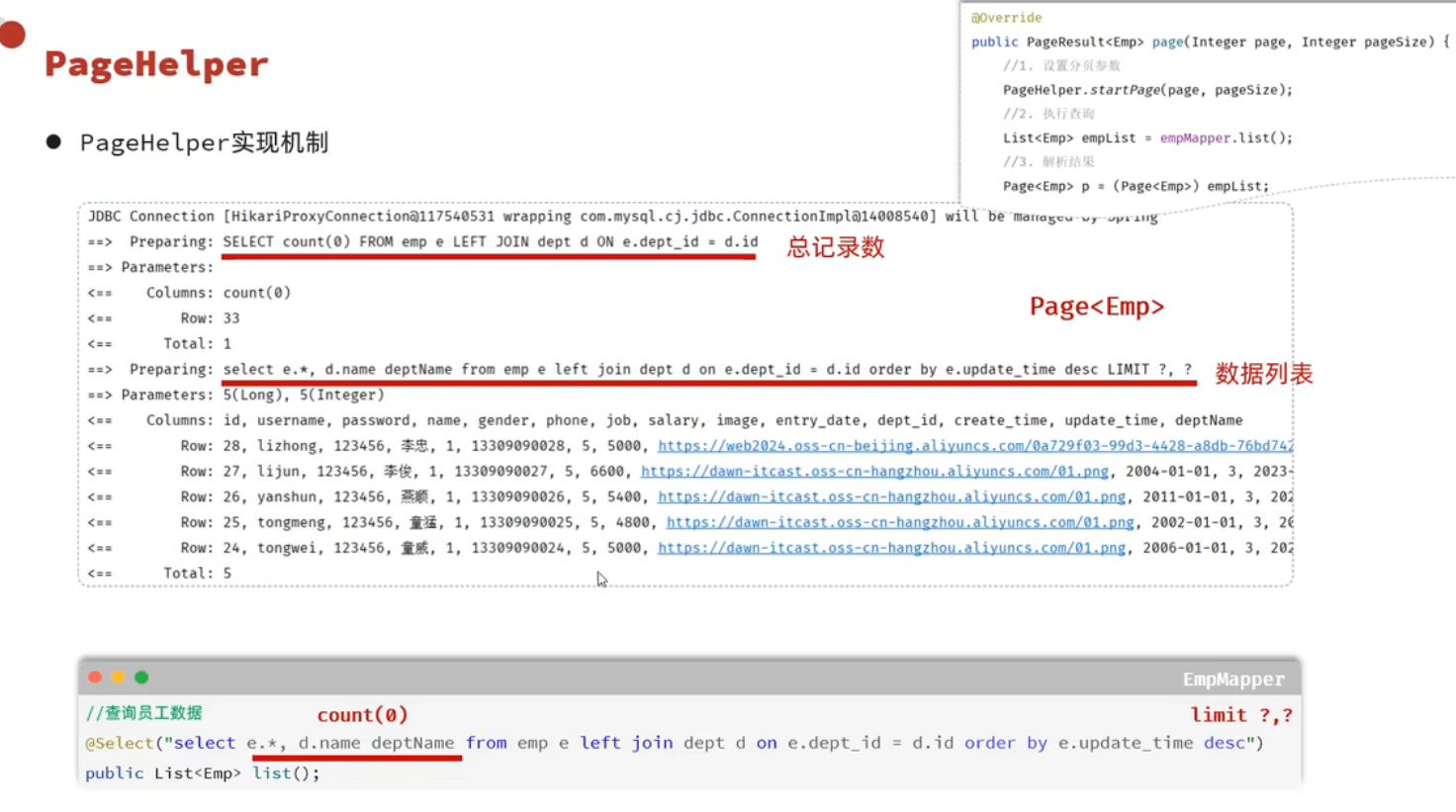
Task: Click the red 'count(0)' annotation
Action: tap(362, 715)
